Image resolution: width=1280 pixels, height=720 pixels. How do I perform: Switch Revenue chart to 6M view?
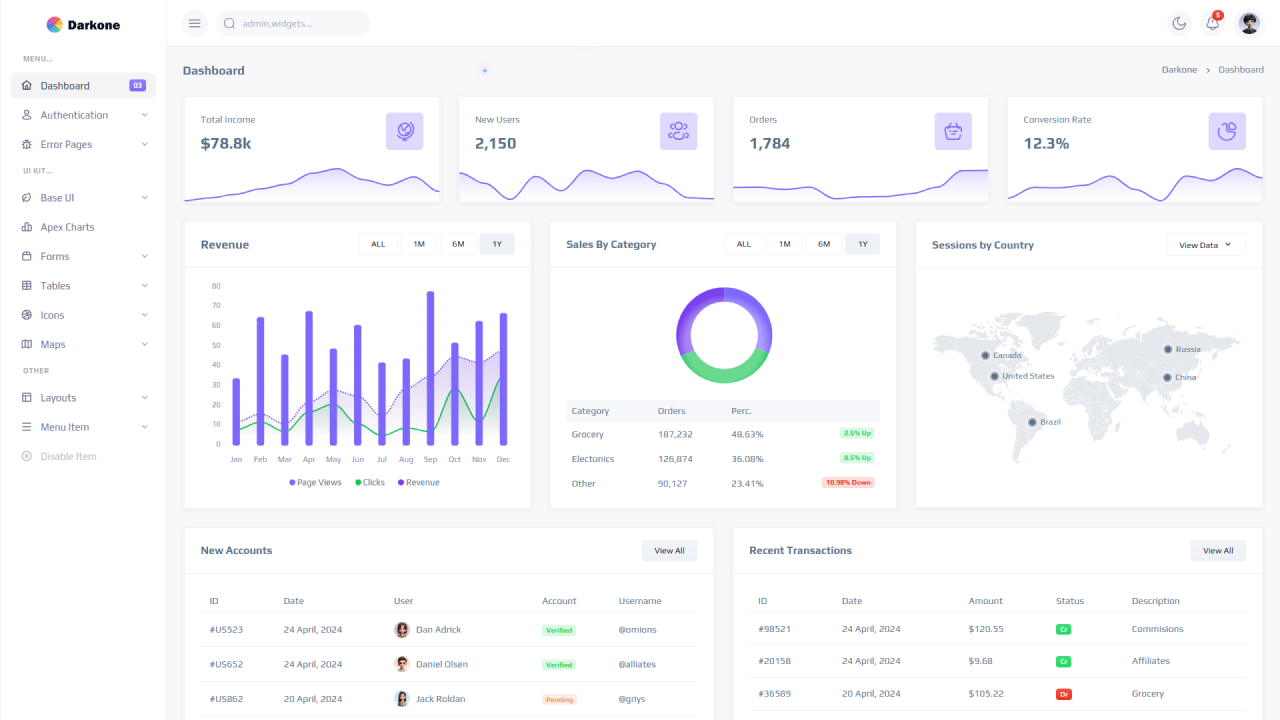coord(458,243)
